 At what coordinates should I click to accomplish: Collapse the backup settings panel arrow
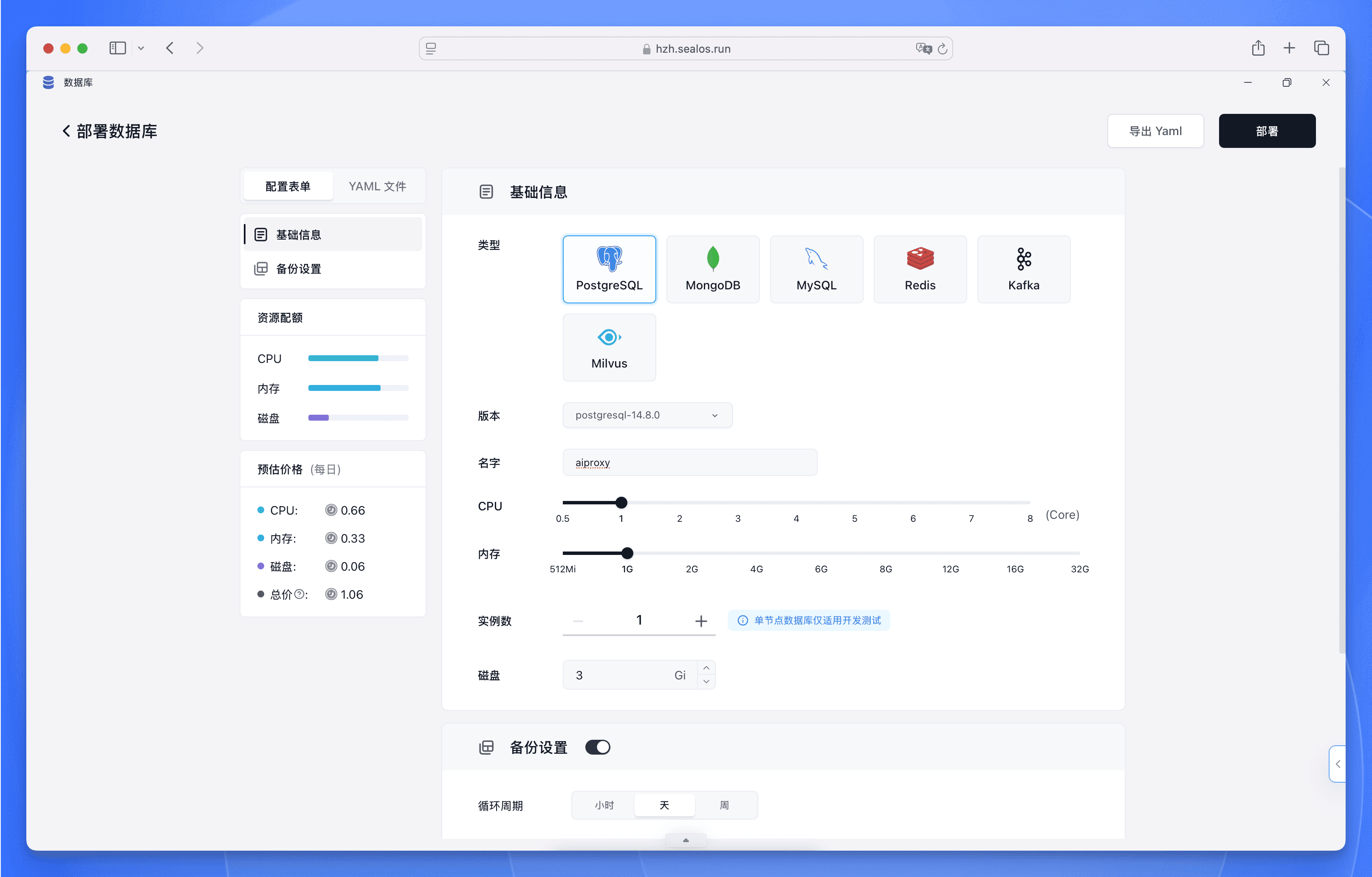point(686,840)
